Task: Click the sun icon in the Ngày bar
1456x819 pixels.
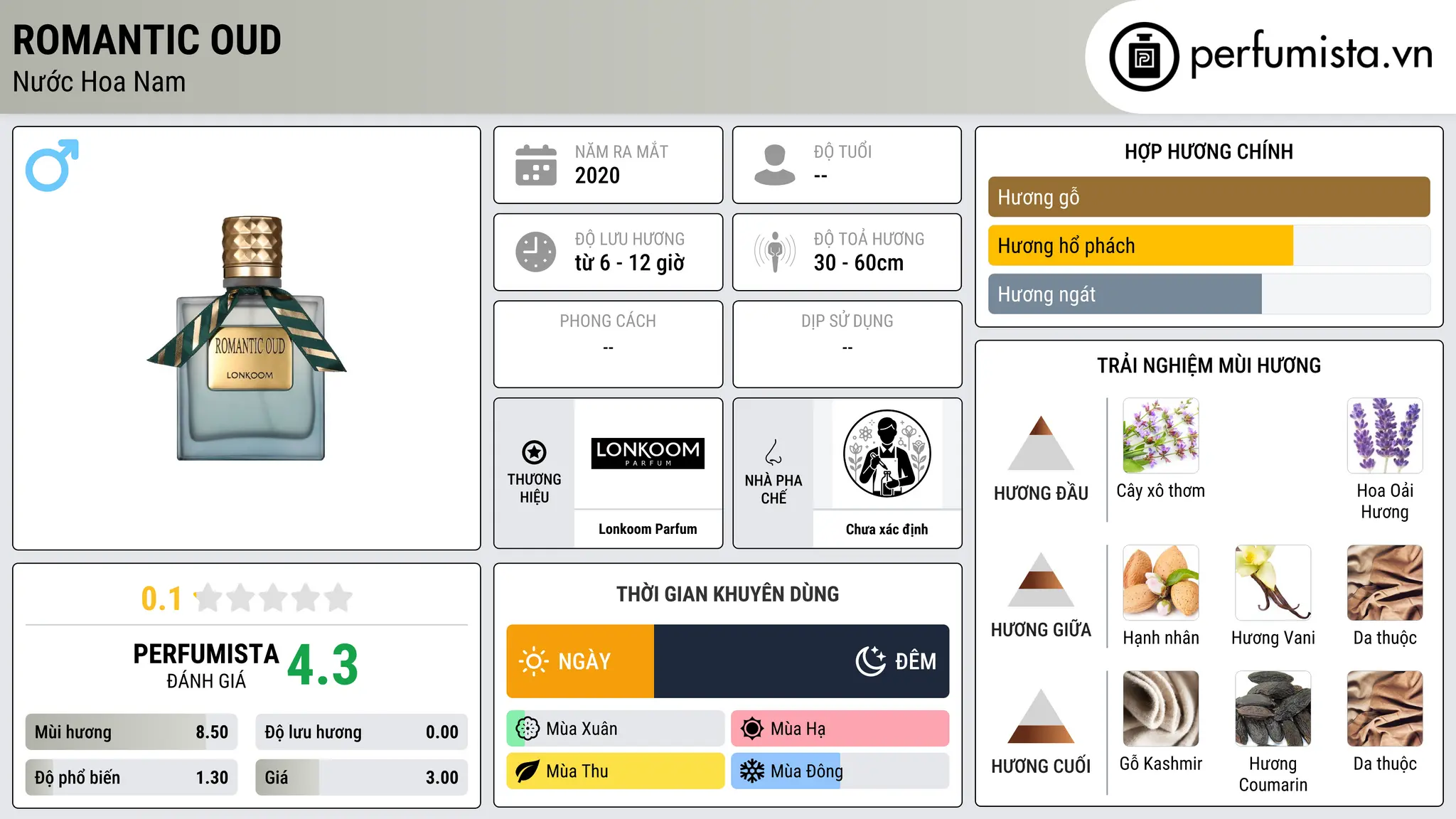Action: [x=533, y=661]
